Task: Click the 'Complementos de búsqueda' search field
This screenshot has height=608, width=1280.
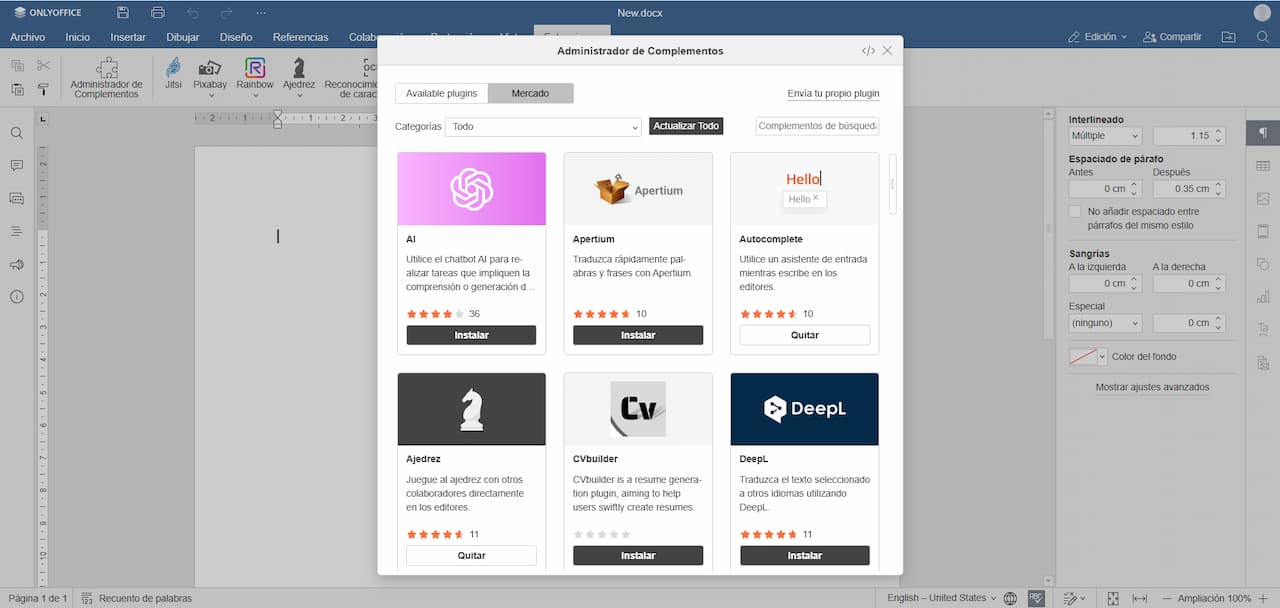Action: point(817,126)
